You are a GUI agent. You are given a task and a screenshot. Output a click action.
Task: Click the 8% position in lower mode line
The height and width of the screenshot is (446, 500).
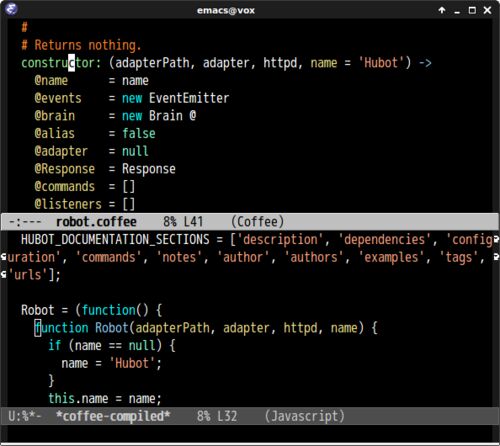pos(203,416)
